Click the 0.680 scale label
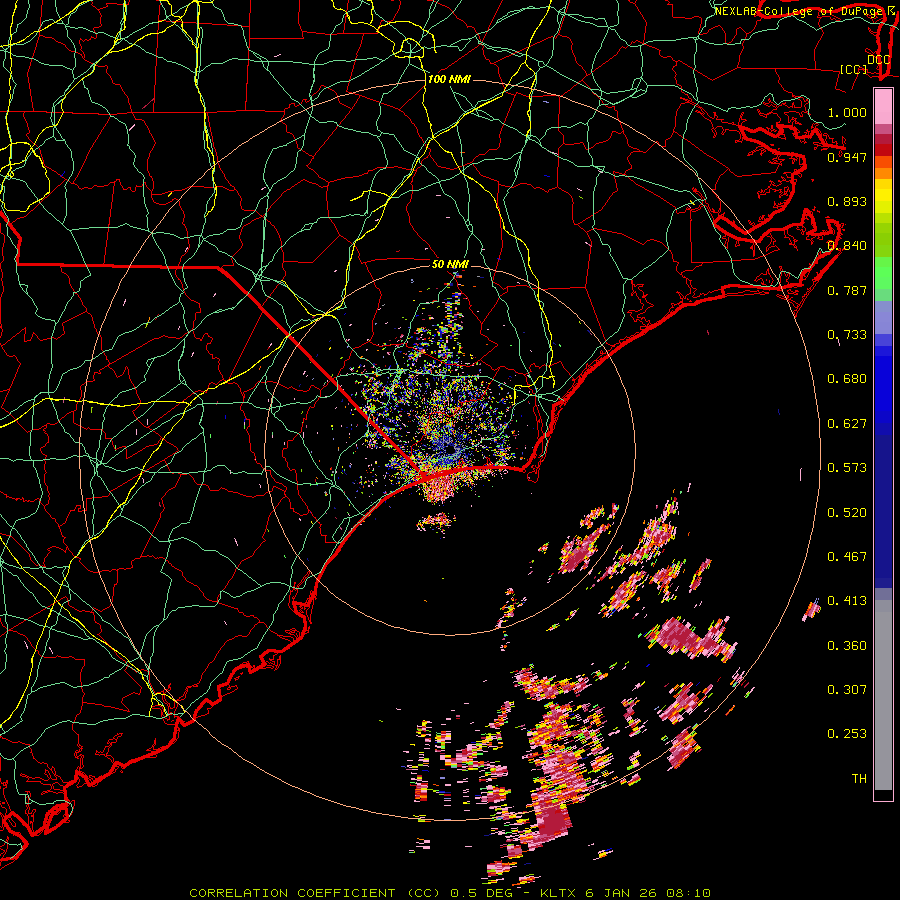This screenshot has height=900, width=900. 847,379
